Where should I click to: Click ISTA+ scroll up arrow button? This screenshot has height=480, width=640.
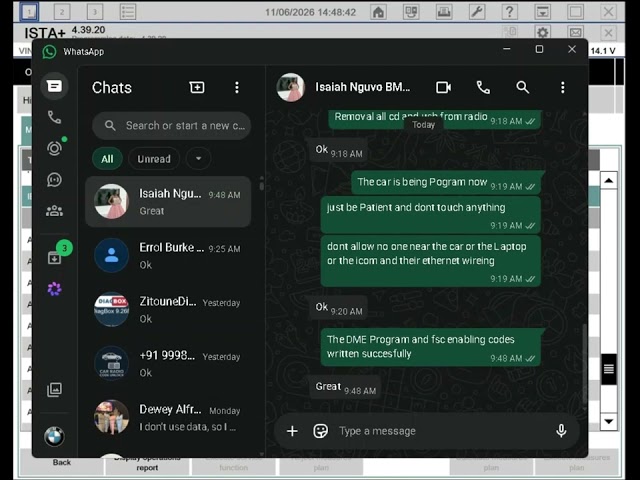click(609, 180)
